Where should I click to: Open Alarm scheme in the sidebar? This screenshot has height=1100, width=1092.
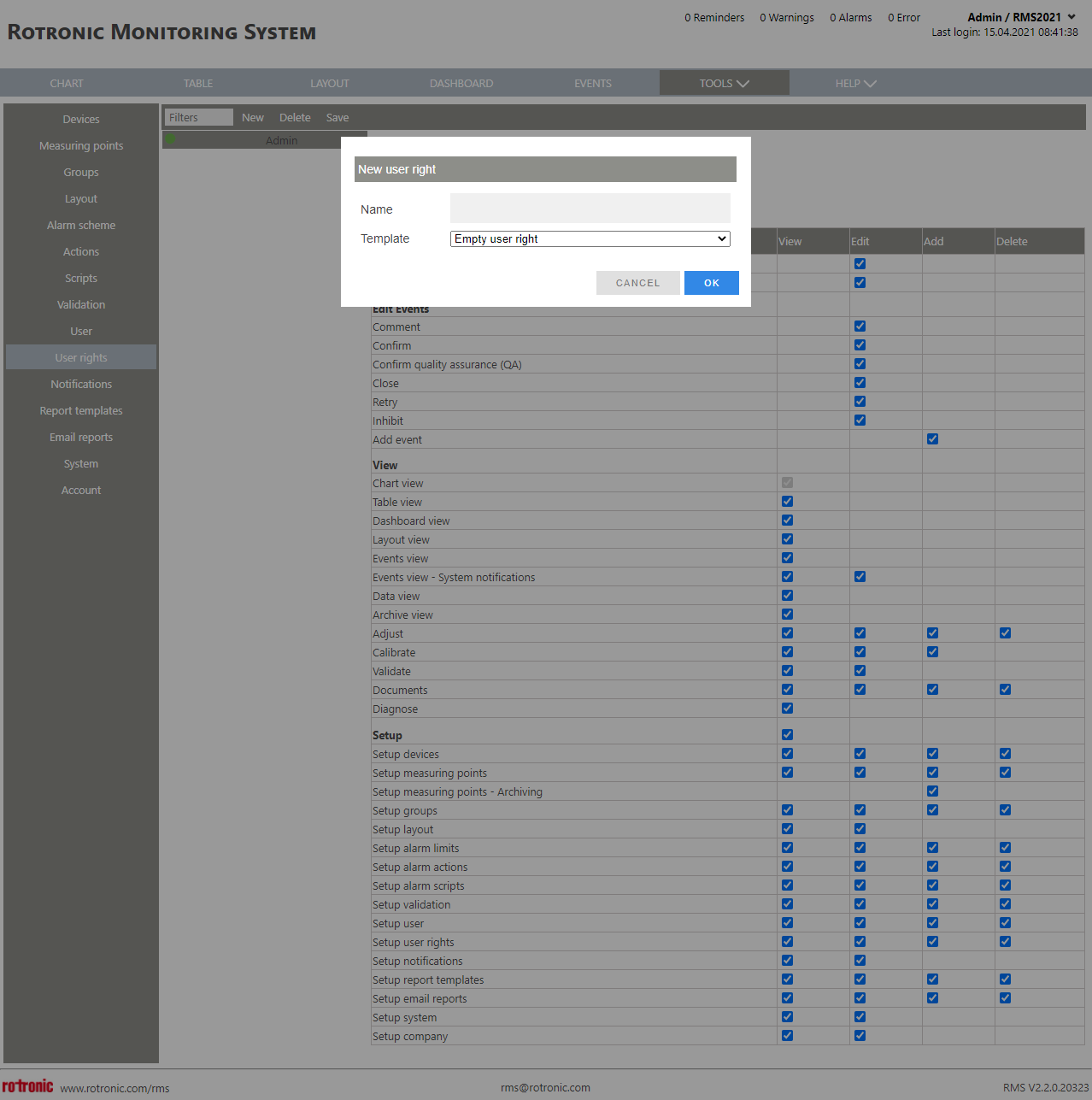[81, 225]
